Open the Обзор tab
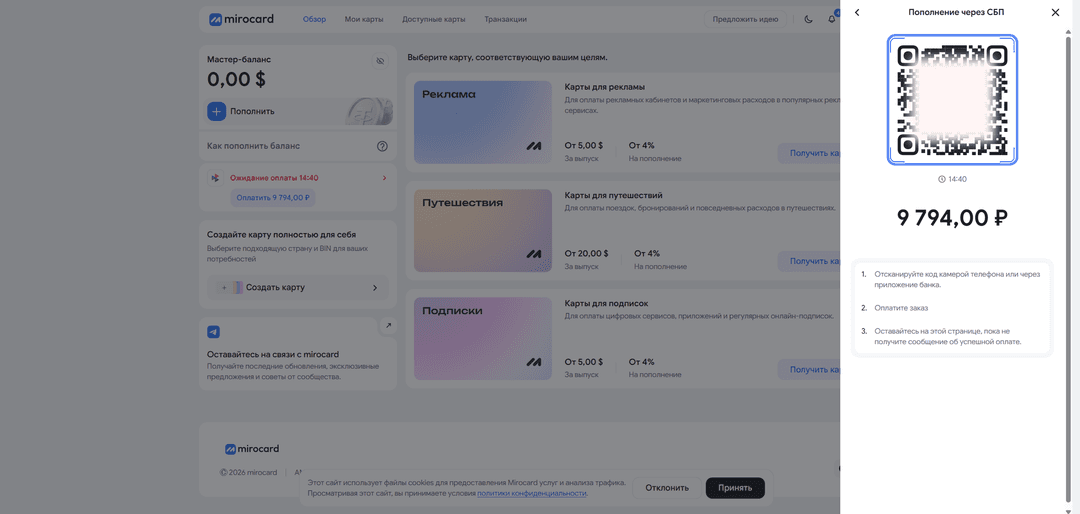The height and width of the screenshot is (514, 1080). 314,19
